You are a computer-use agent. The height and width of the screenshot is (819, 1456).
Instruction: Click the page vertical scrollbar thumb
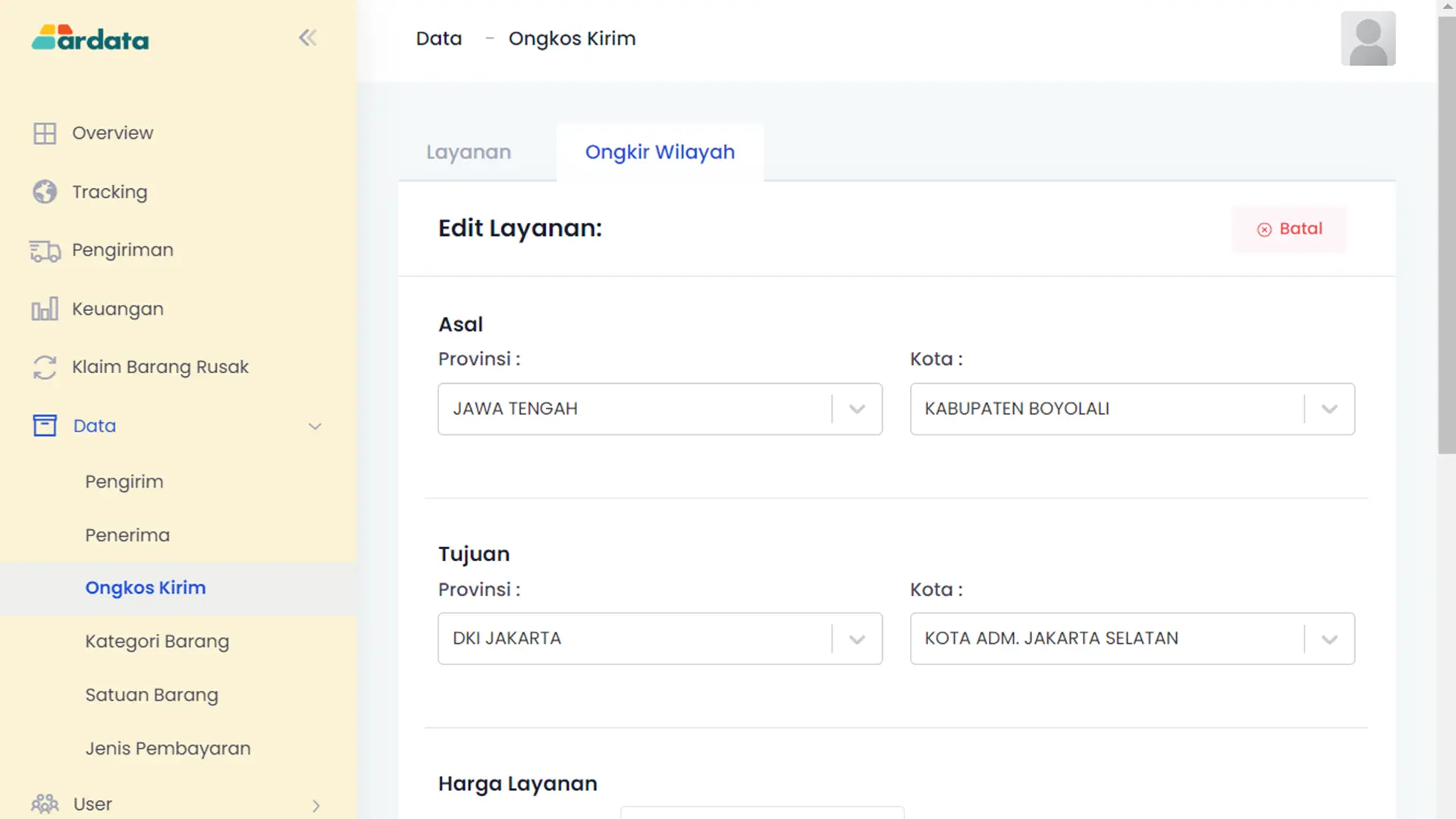coord(1446,235)
